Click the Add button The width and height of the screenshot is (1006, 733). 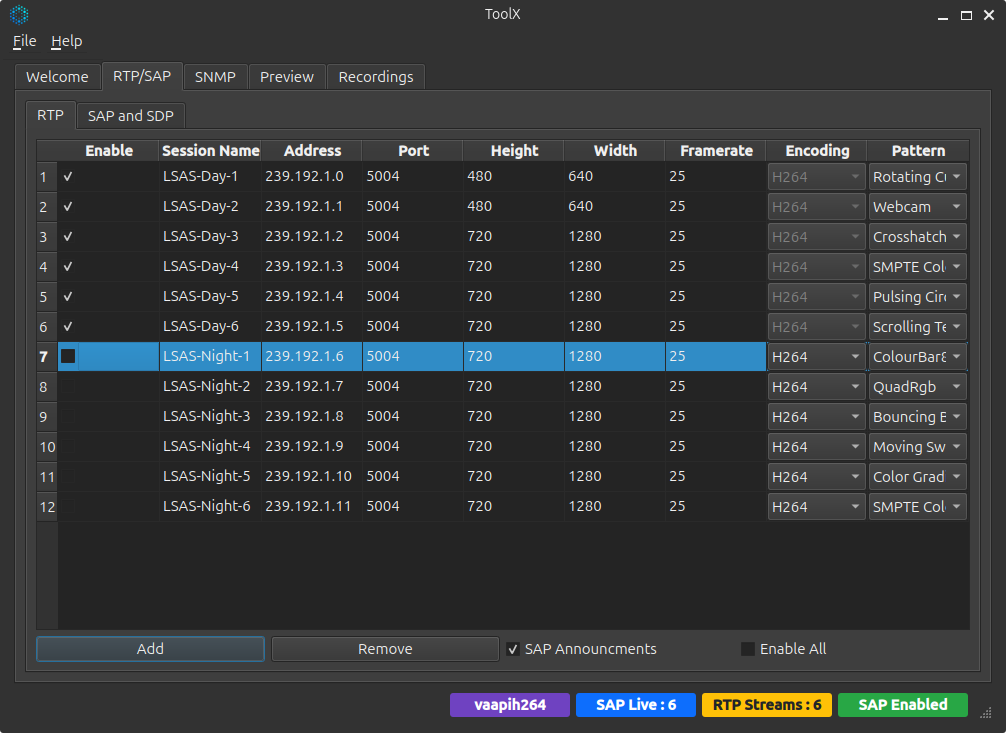[x=150, y=649]
